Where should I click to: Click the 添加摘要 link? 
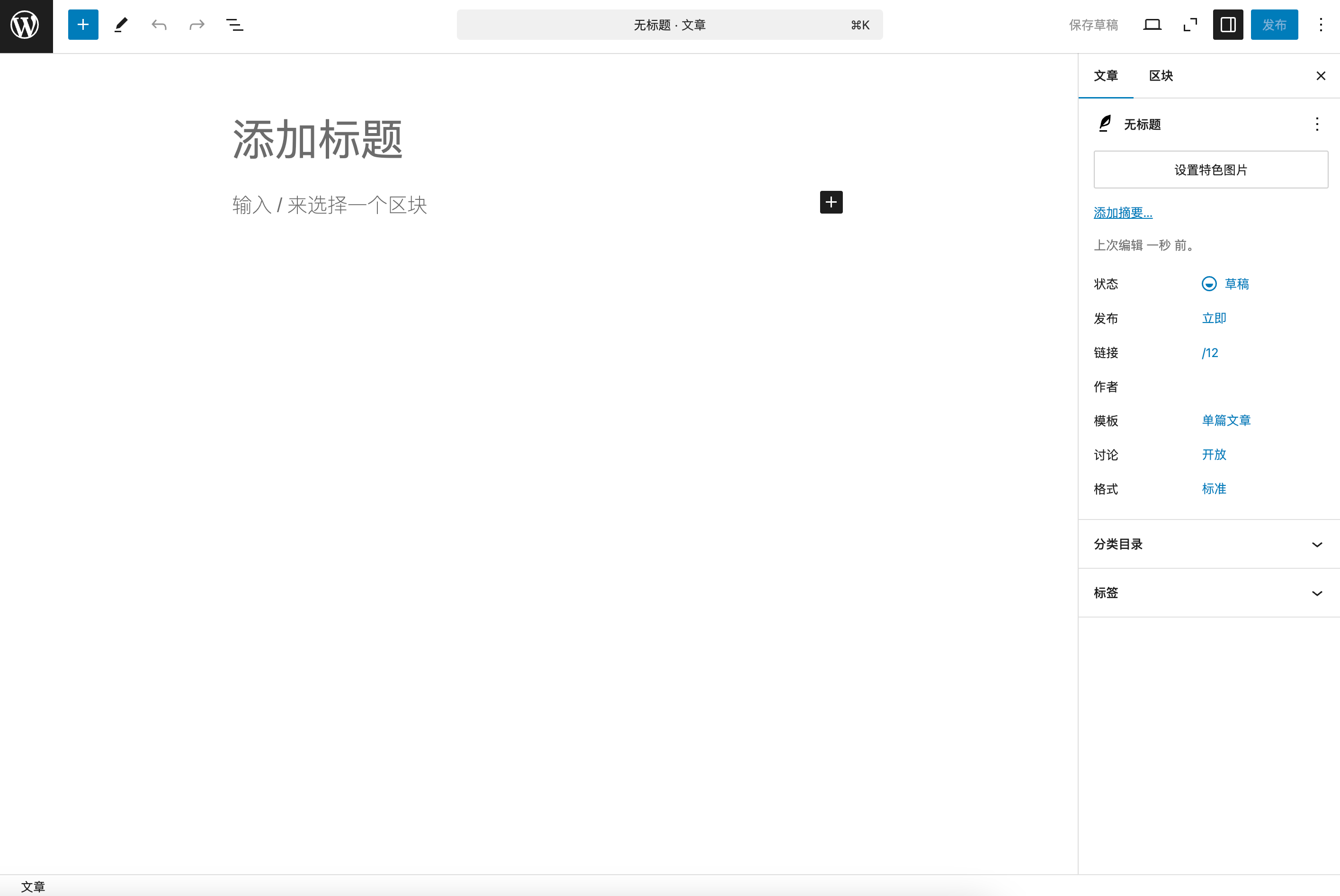coord(1122,213)
